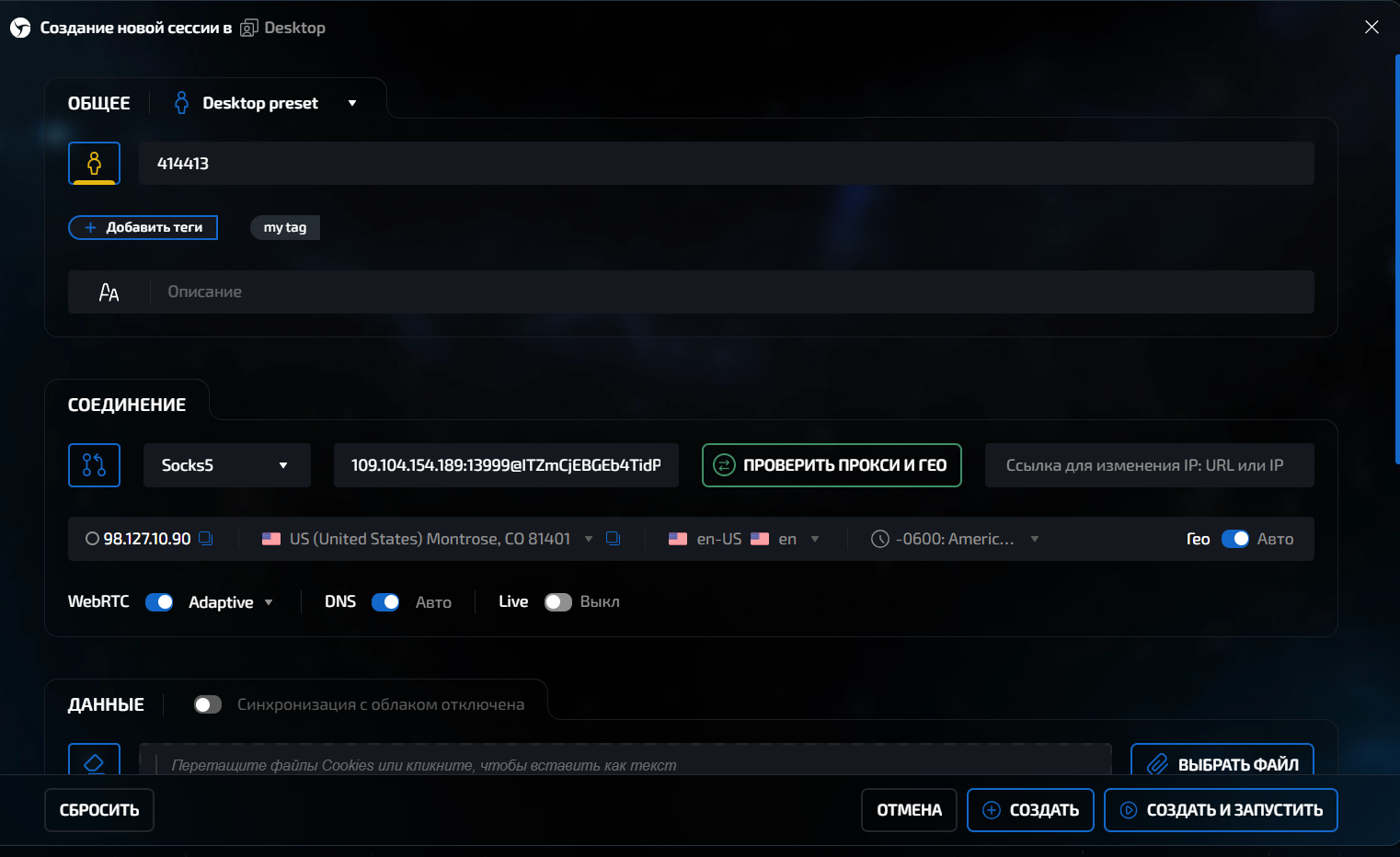The image size is (1400, 857).
Task: Enable the Live toggle switch
Action: [558, 602]
